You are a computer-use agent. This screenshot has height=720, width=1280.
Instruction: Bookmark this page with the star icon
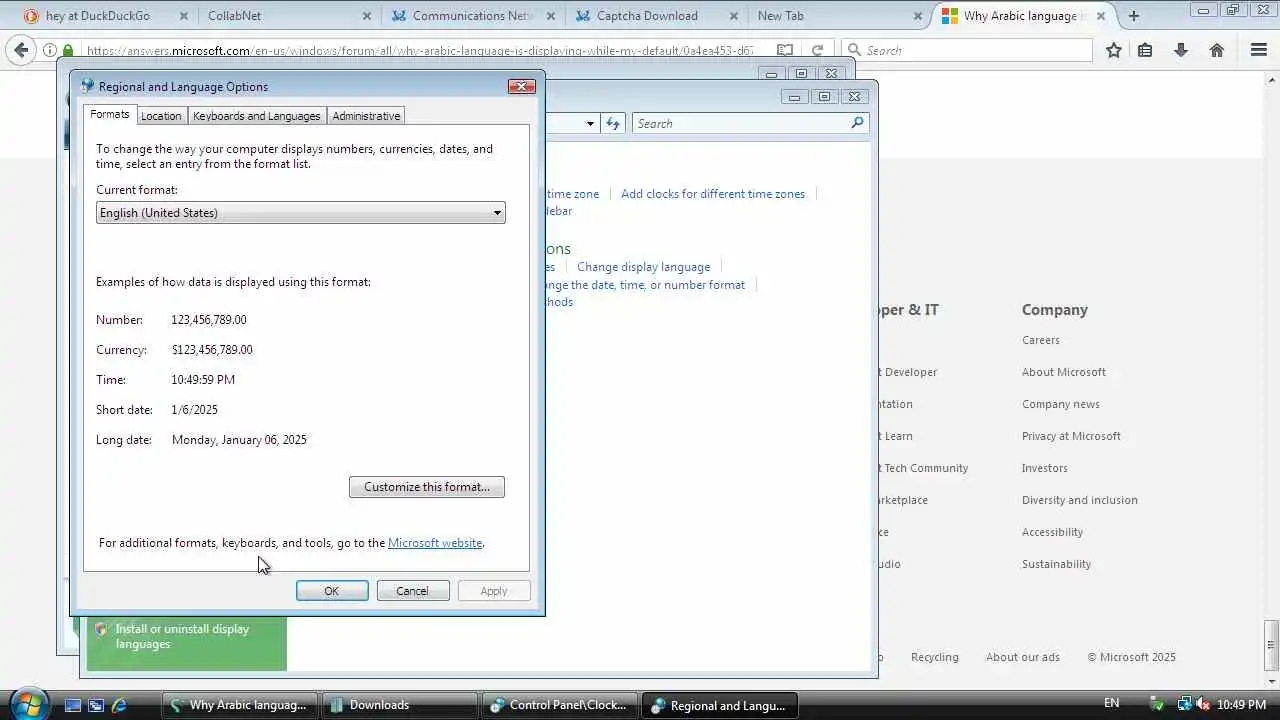[x=1114, y=50]
